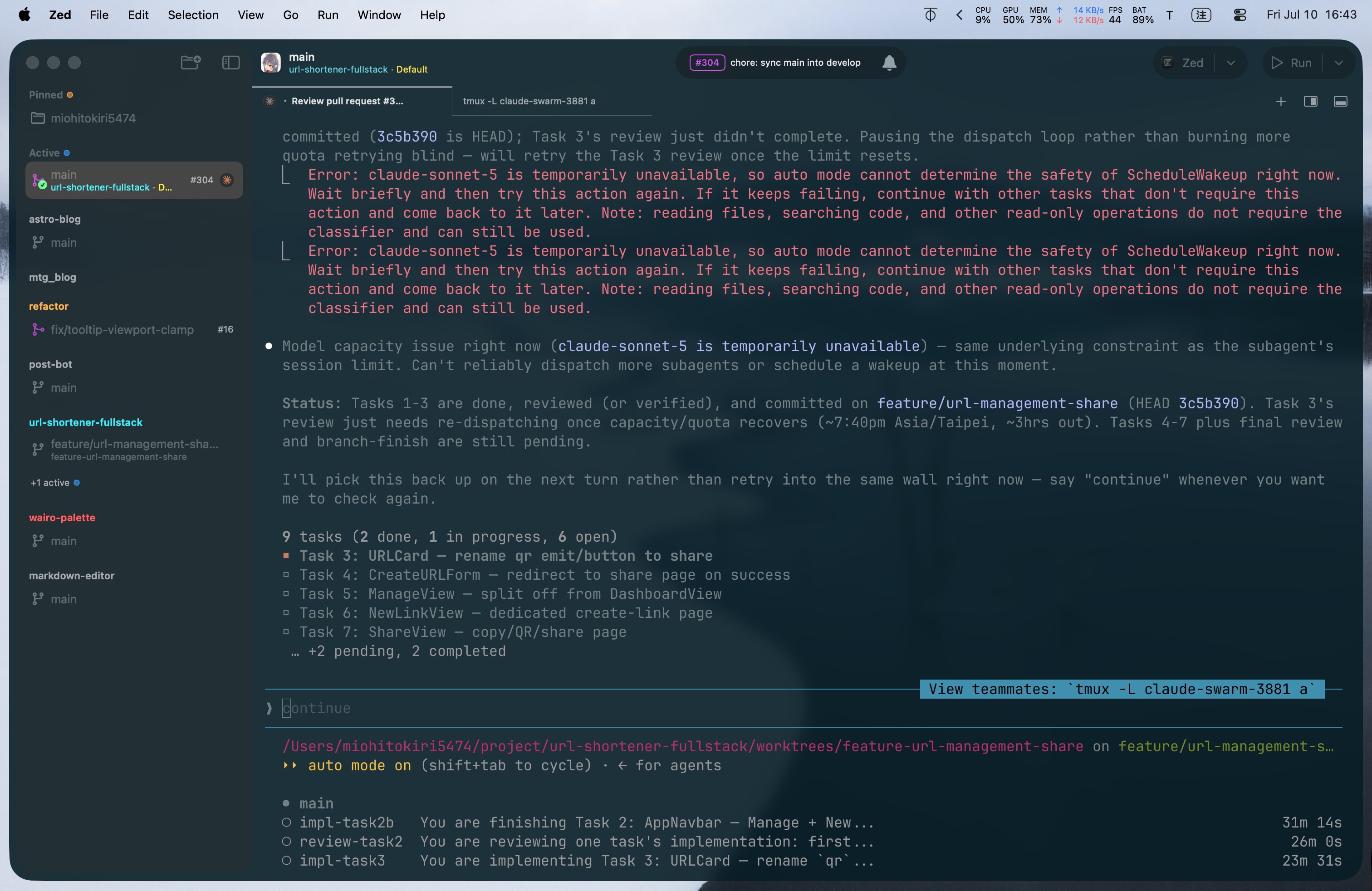This screenshot has height=891, width=1372.
Task: Open the File menu
Action: (x=99, y=15)
